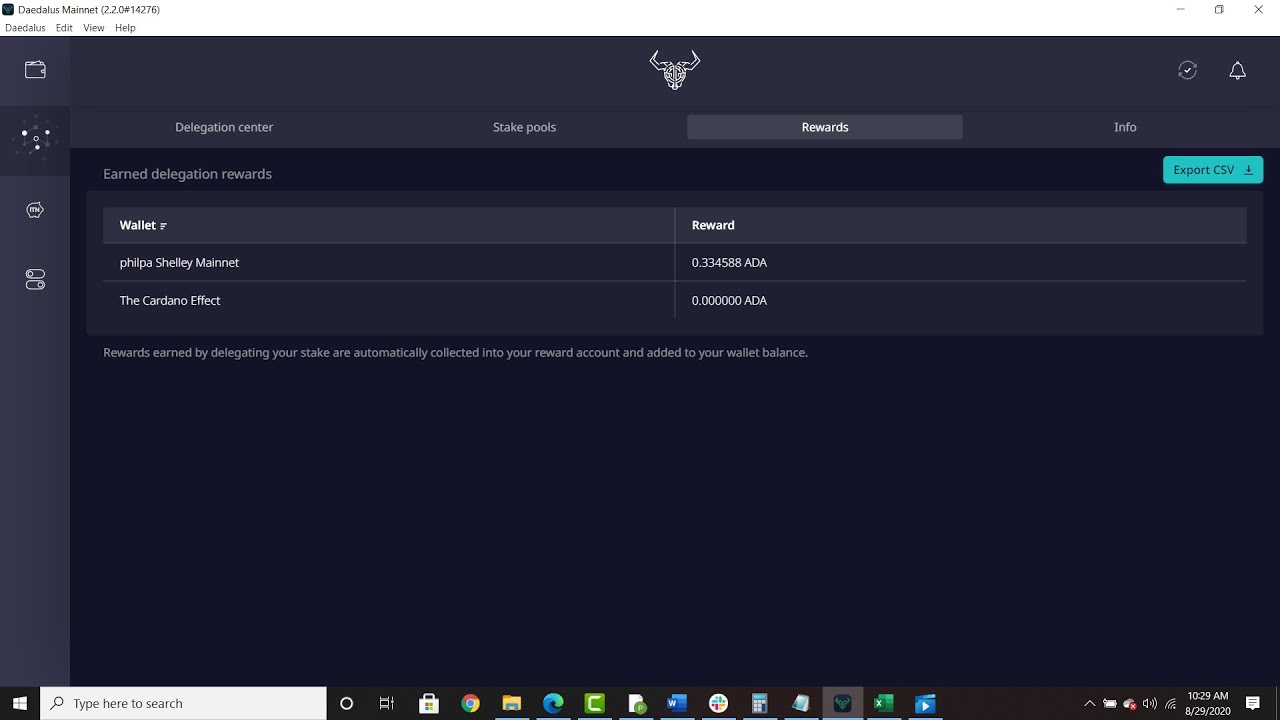
Task: Click the Earned delegation rewards heading
Action: 187,174
